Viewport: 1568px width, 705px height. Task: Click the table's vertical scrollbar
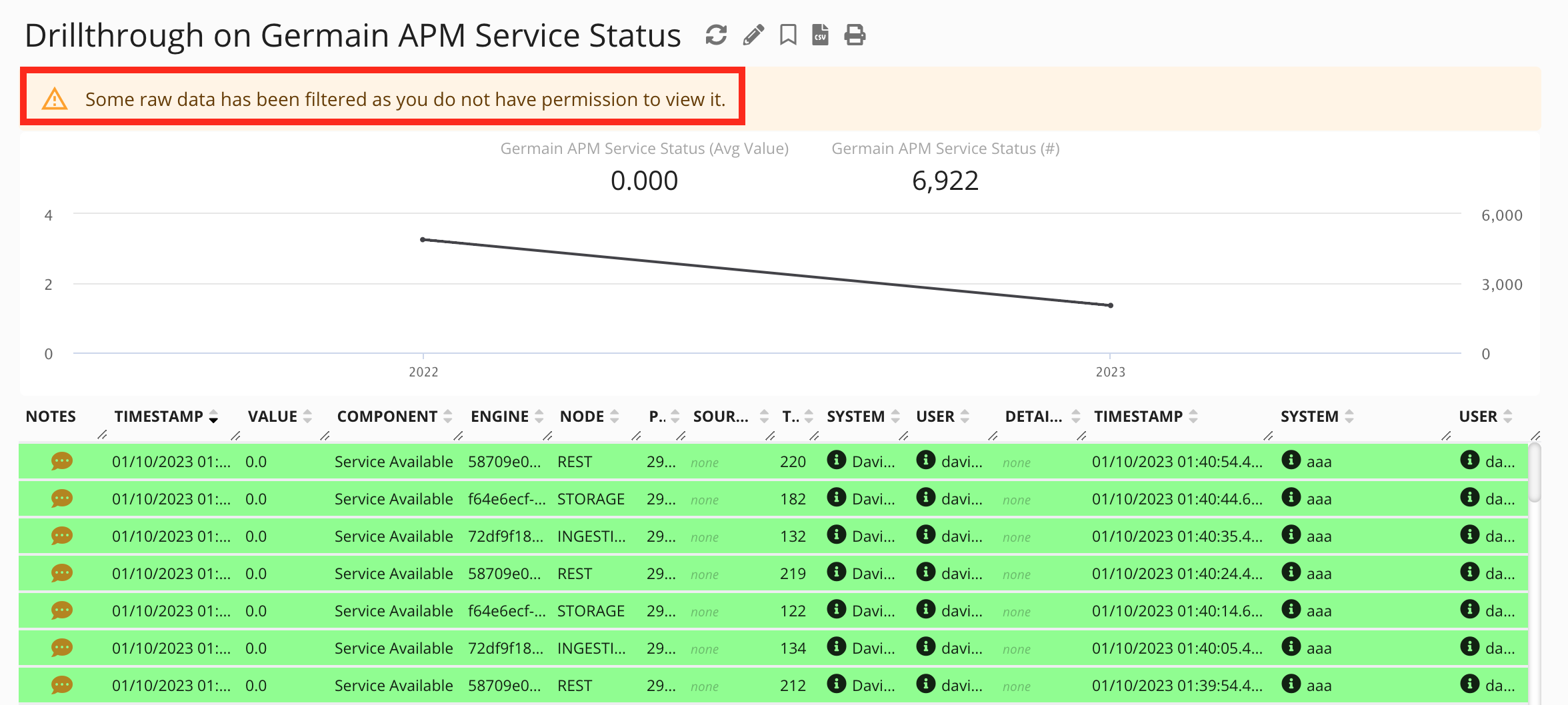coord(1535,473)
